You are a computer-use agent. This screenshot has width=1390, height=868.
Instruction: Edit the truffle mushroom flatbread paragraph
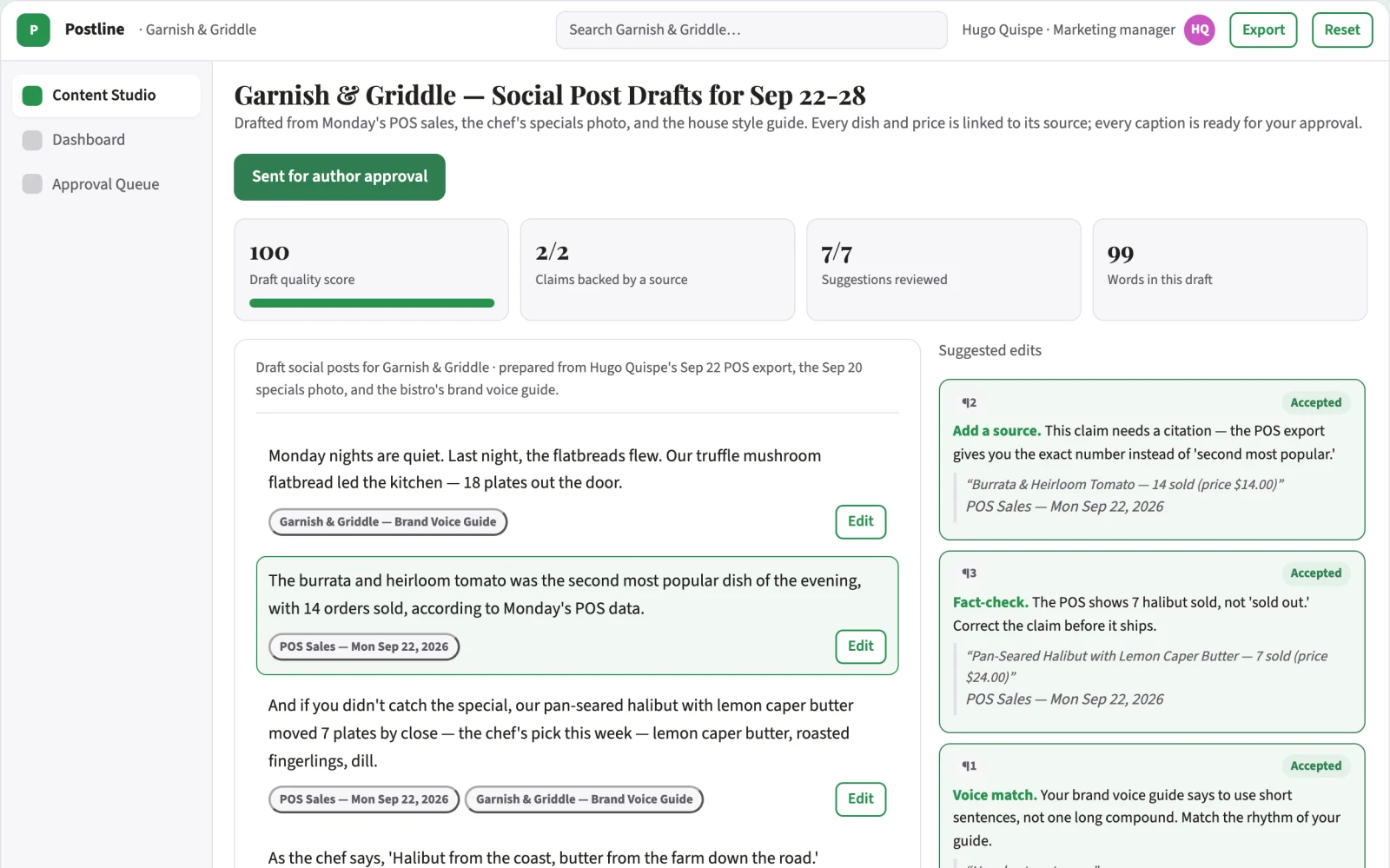click(861, 521)
